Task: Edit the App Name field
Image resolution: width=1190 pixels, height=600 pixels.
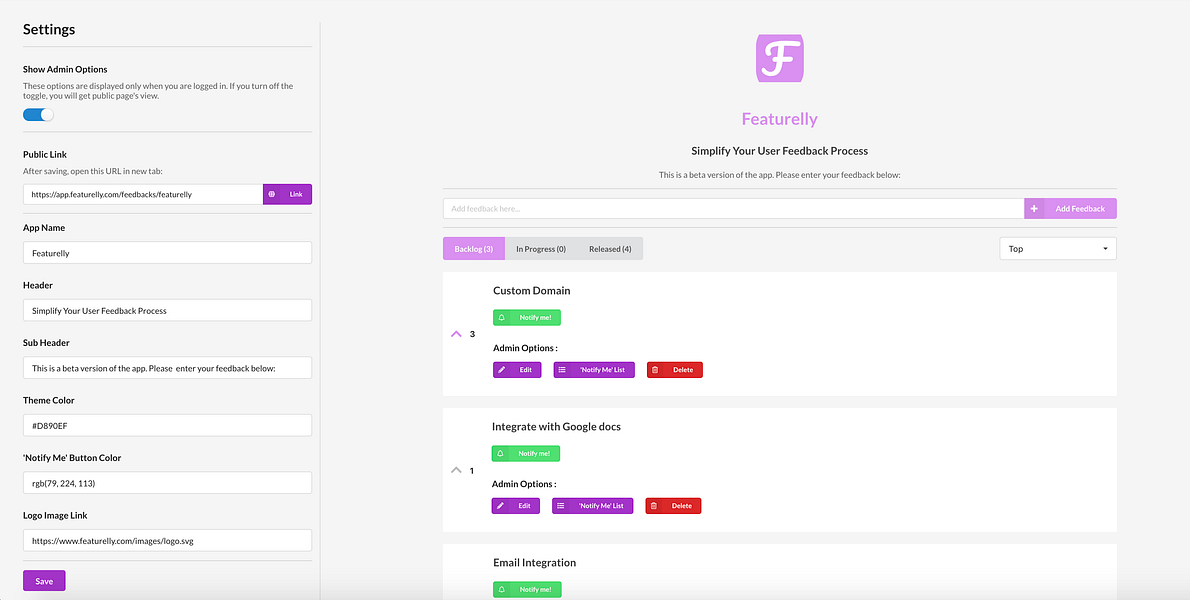Action: 167,253
